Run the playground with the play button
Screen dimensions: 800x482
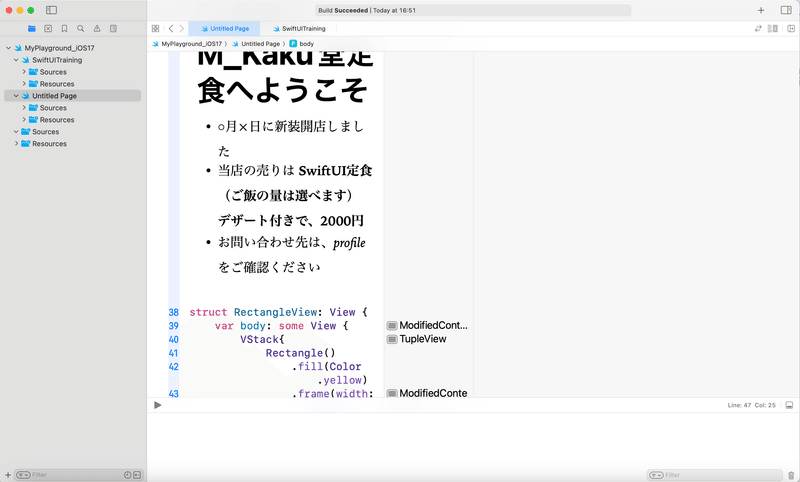click(158, 405)
